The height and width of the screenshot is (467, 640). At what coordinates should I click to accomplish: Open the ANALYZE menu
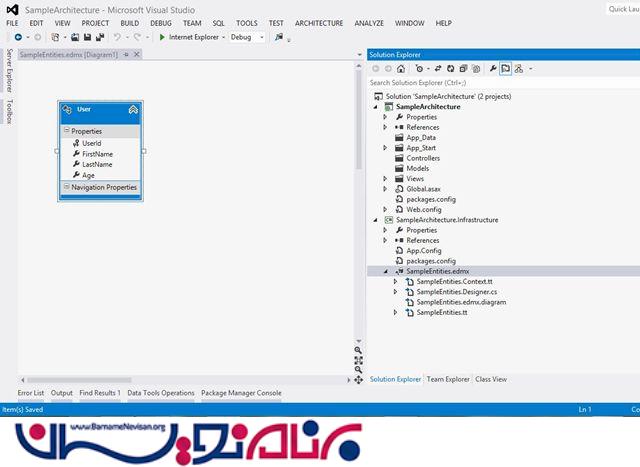pyautogui.click(x=369, y=23)
